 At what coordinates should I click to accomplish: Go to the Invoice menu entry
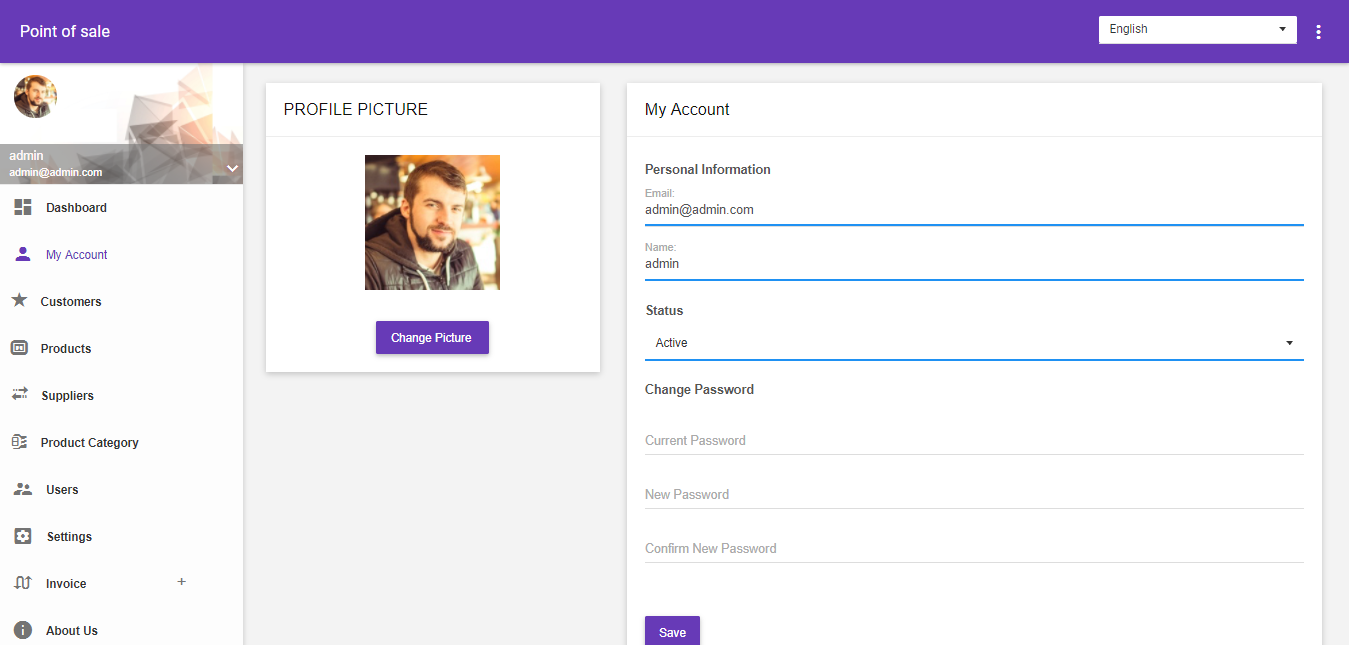[66, 584]
